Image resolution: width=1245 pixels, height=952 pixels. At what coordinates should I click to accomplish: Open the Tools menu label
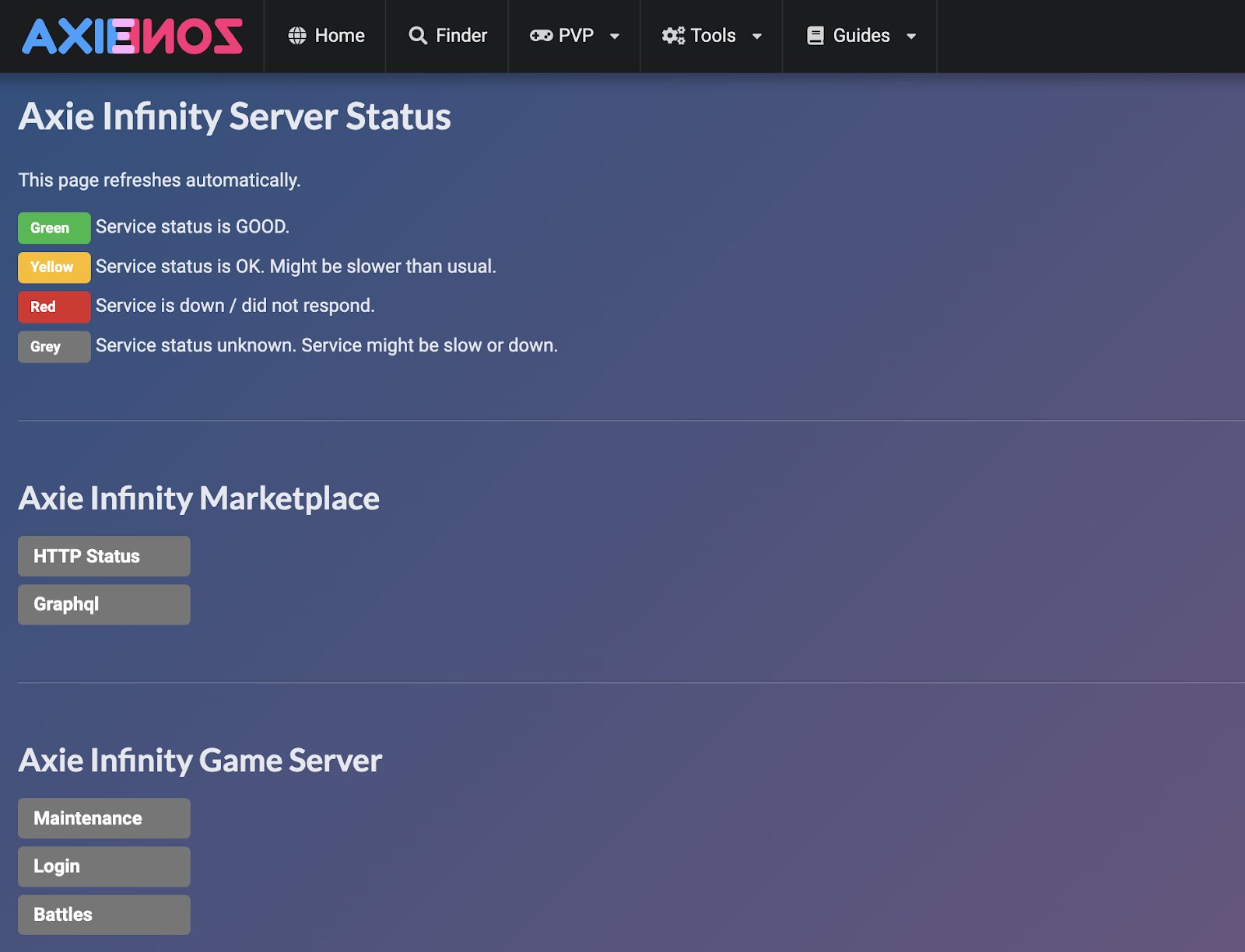coord(714,36)
